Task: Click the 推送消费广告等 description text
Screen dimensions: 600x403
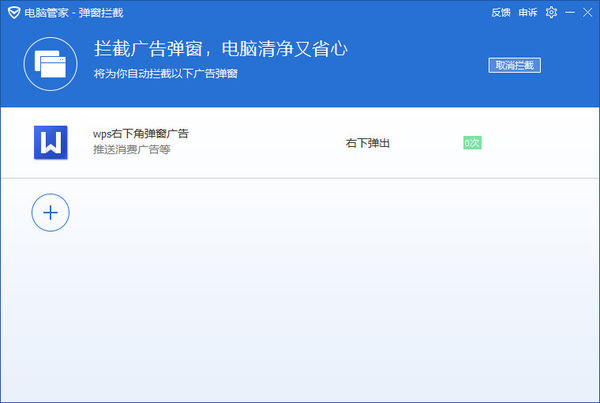Action: click(131, 150)
